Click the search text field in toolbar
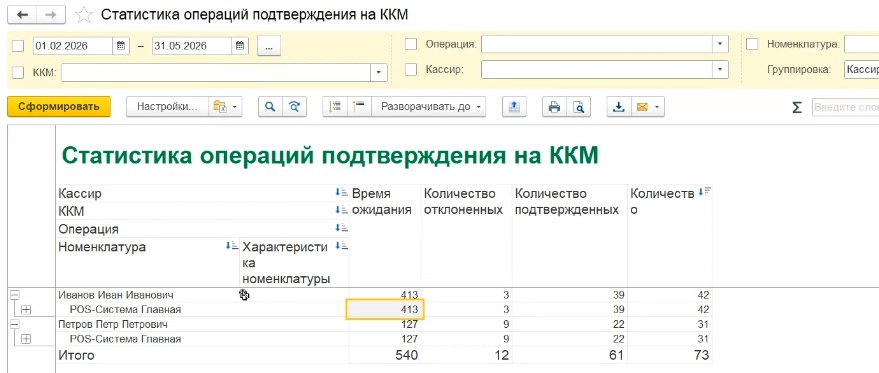The image size is (879, 373). point(845,107)
